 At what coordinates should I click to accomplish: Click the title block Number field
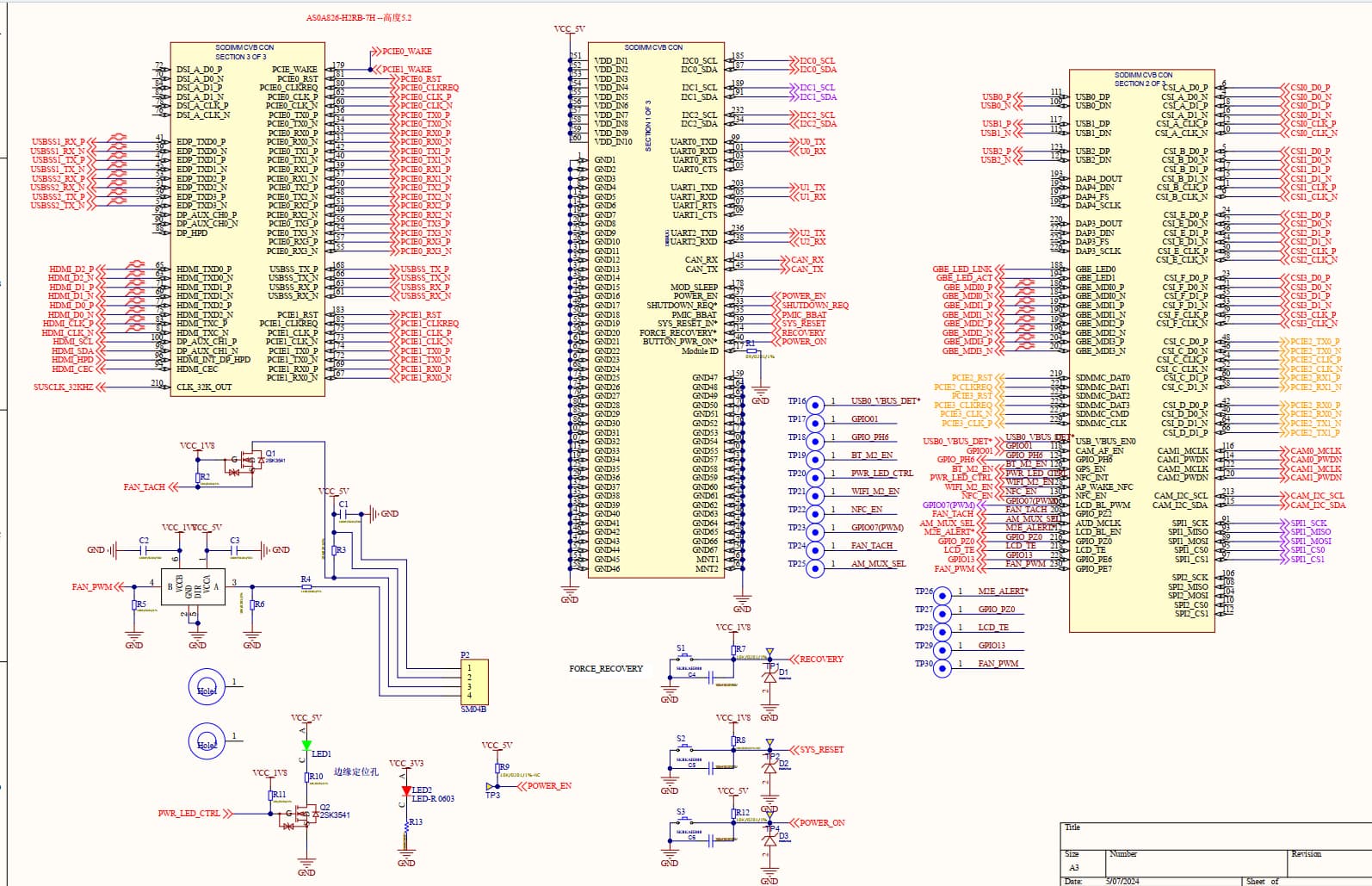1195,862
